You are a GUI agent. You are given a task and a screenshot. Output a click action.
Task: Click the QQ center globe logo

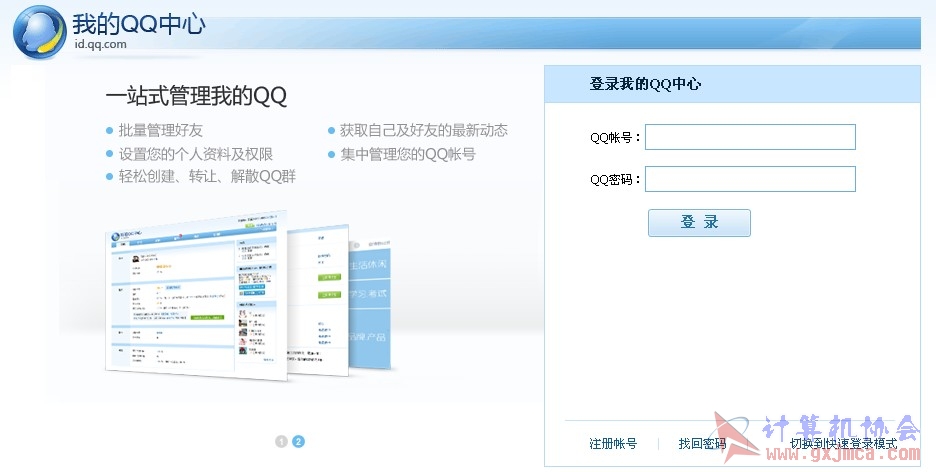(x=39, y=32)
